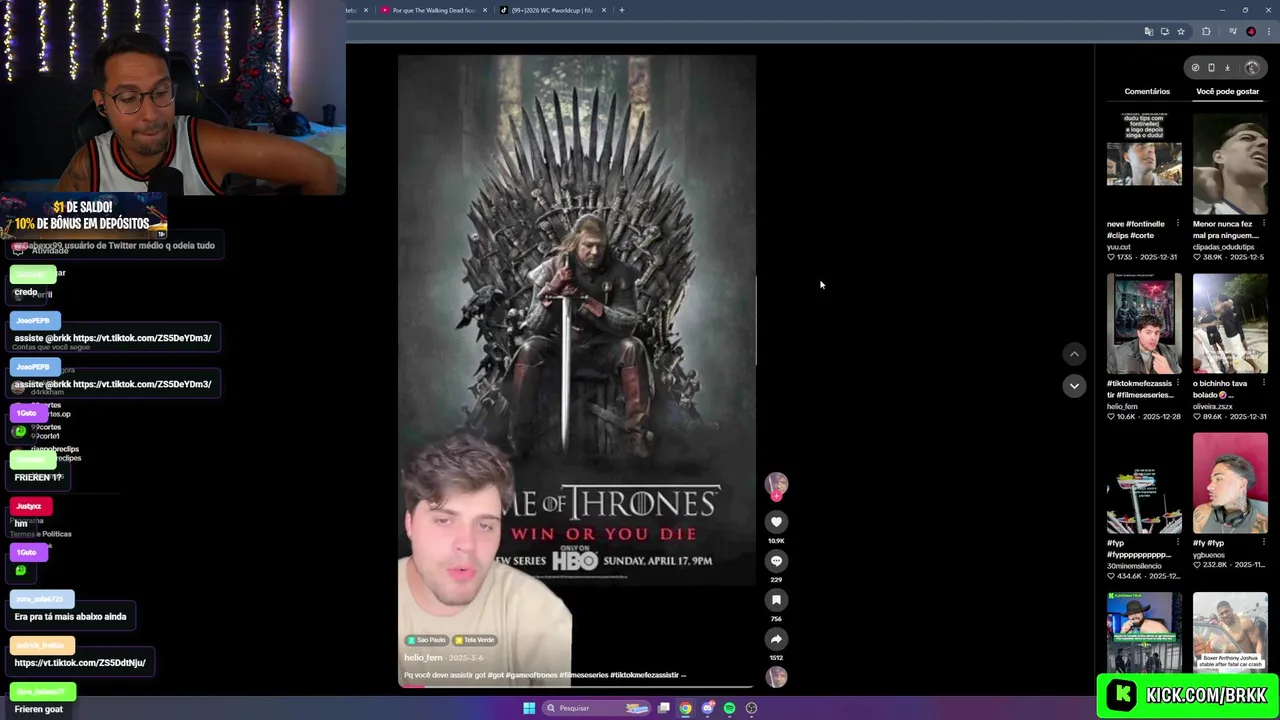
Task: Open more options for o bichinho tava clip
Action: (1263, 384)
